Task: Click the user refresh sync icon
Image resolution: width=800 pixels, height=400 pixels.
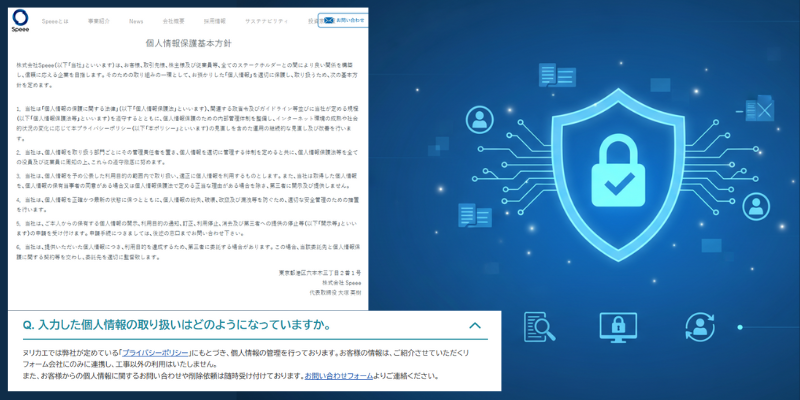Action: (x=700, y=327)
